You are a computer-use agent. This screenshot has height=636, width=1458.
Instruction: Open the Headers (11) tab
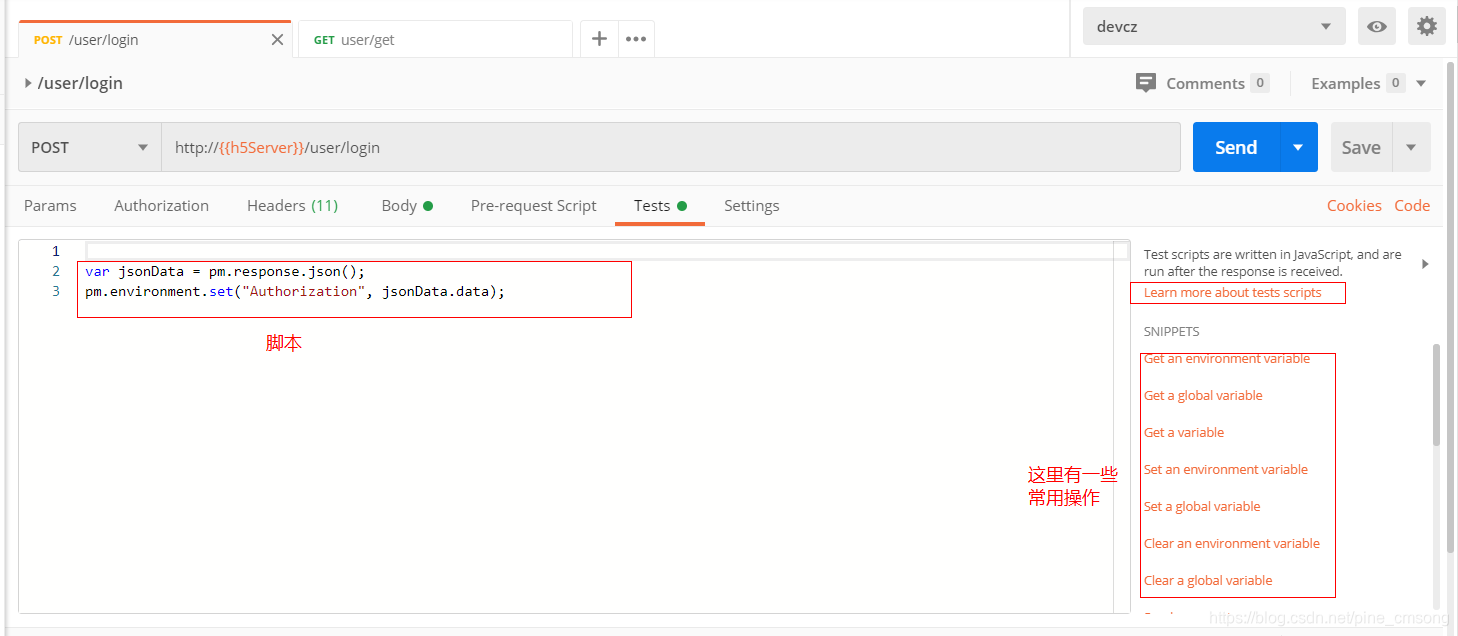(292, 205)
